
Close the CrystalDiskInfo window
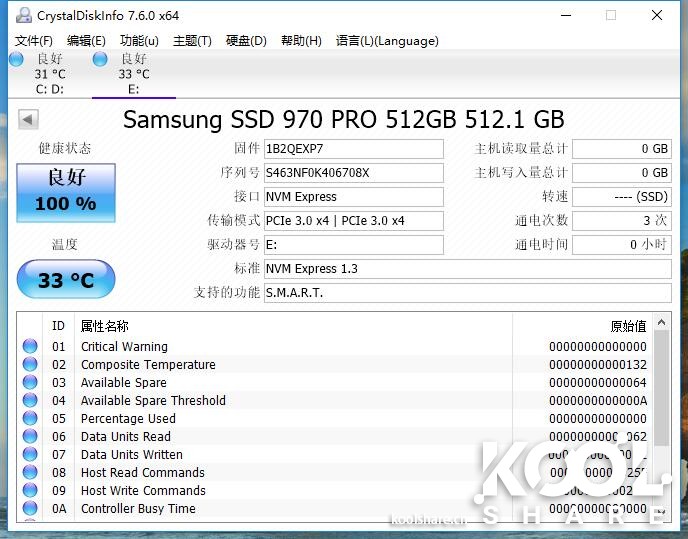[x=657, y=15]
